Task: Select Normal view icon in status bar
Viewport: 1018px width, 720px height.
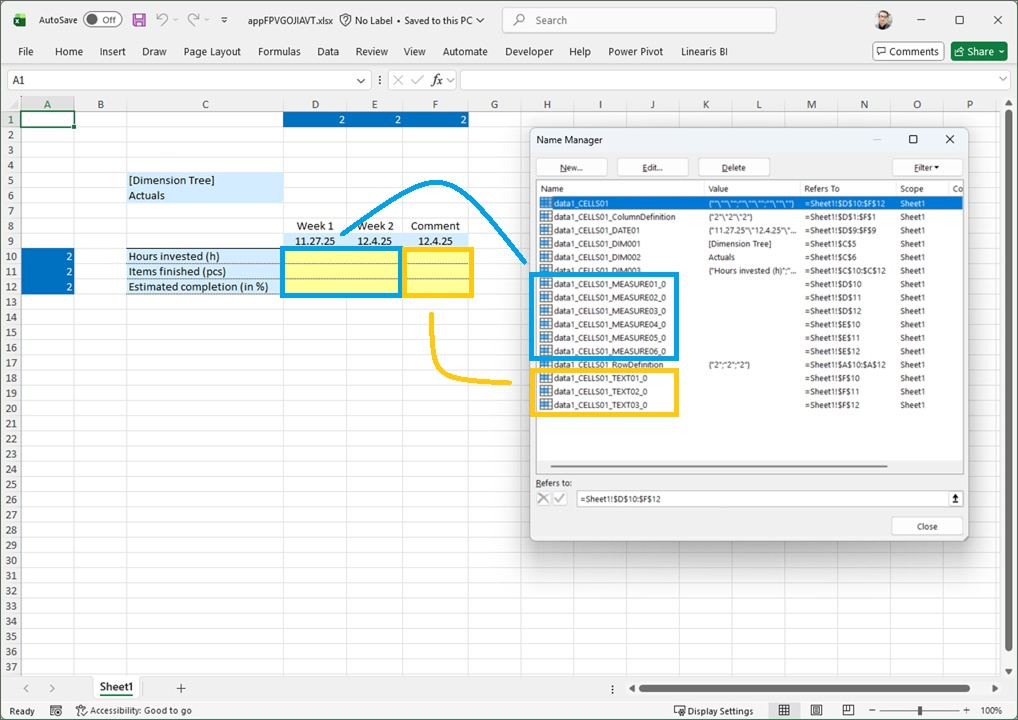Action: coord(784,710)
